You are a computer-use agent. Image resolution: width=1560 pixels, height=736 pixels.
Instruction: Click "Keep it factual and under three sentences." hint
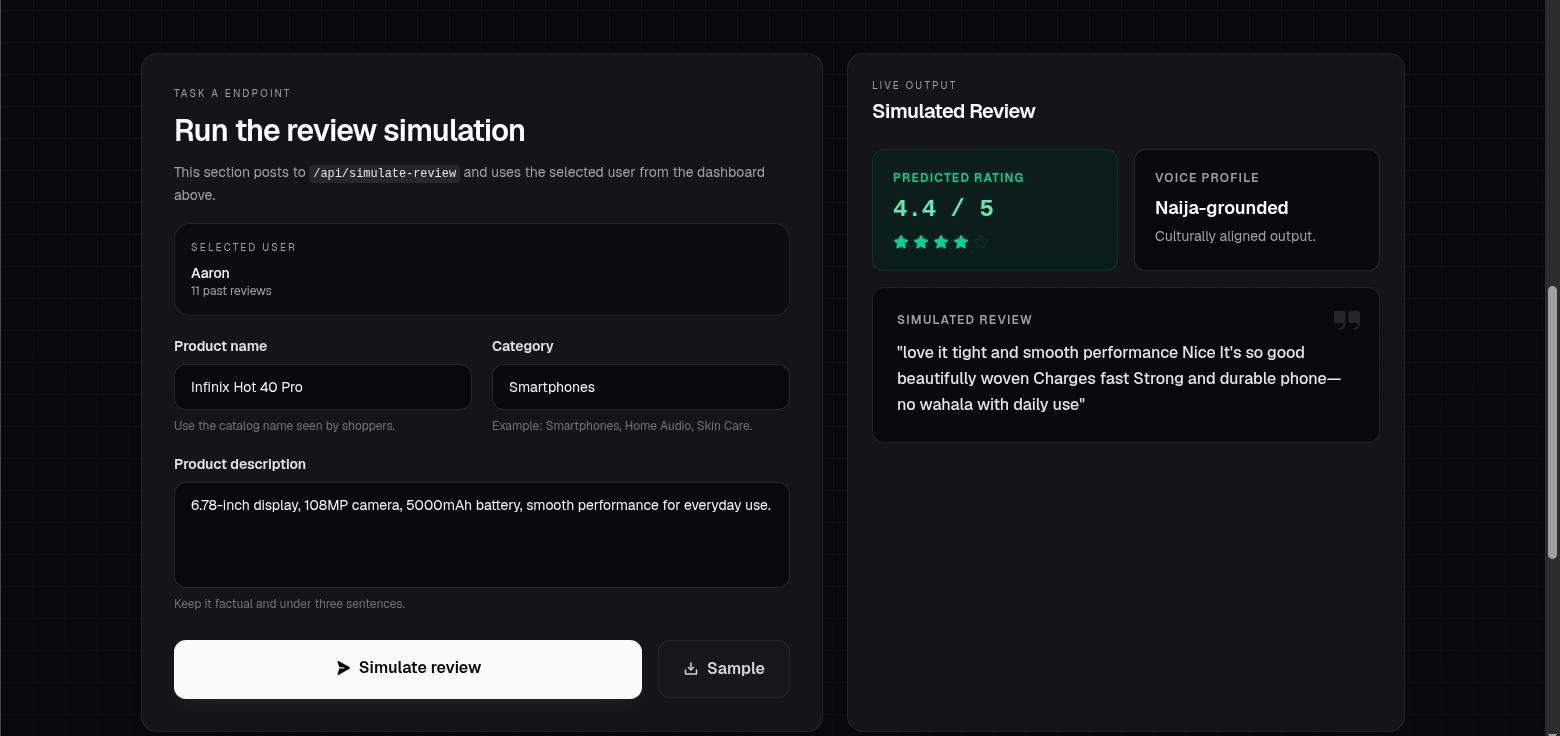[289, 604]
